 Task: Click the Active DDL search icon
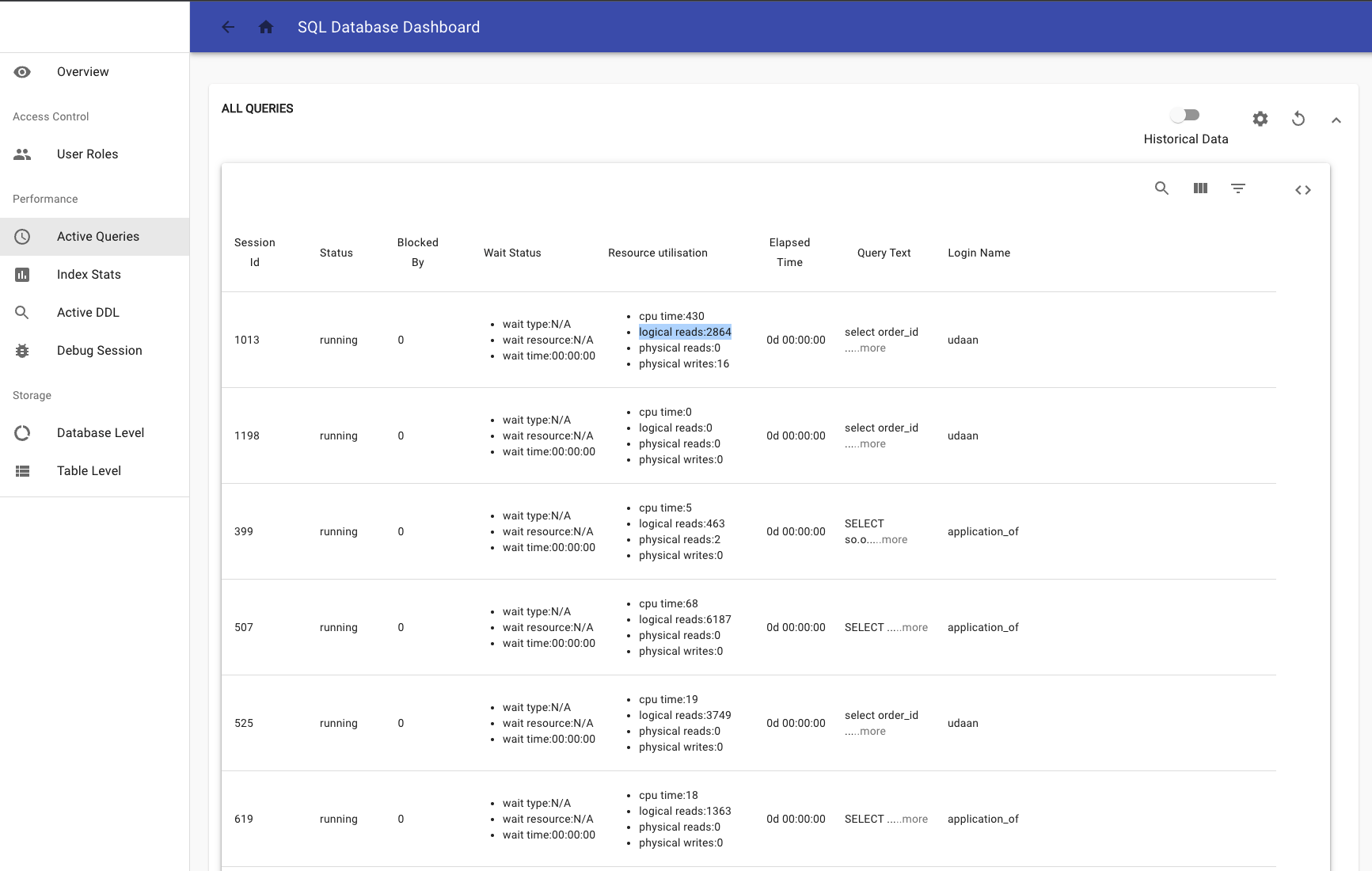pyautogui.click(x=21, y=312)
